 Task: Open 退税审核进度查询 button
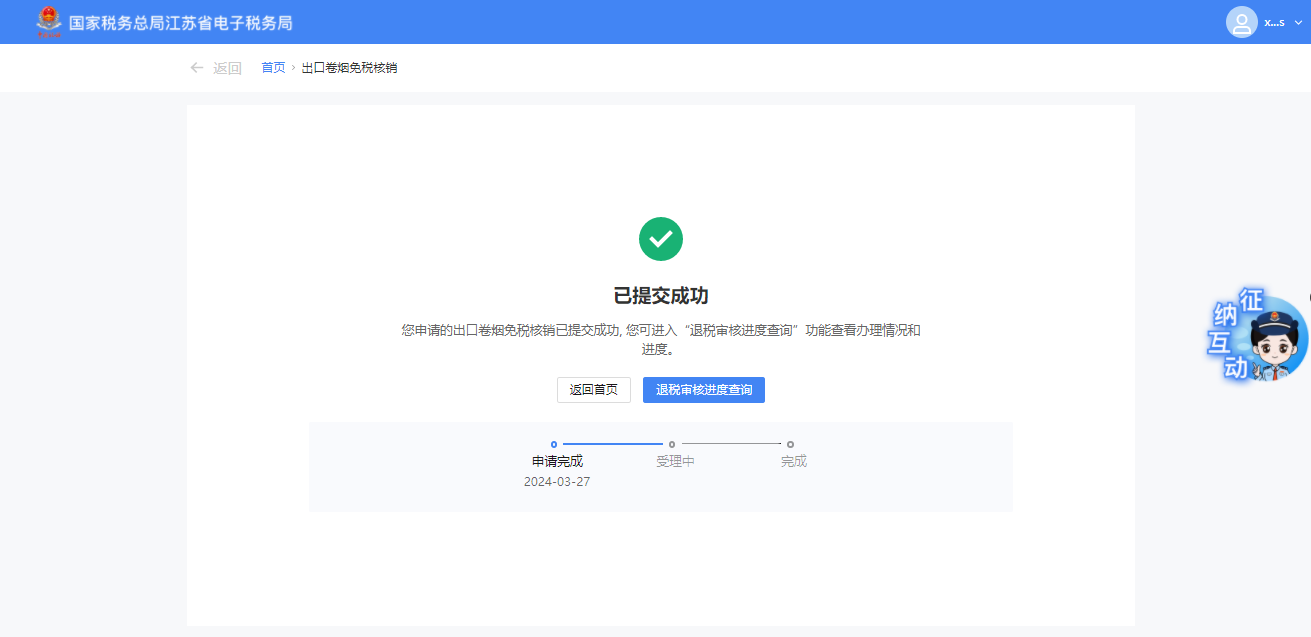coord(703,390)
